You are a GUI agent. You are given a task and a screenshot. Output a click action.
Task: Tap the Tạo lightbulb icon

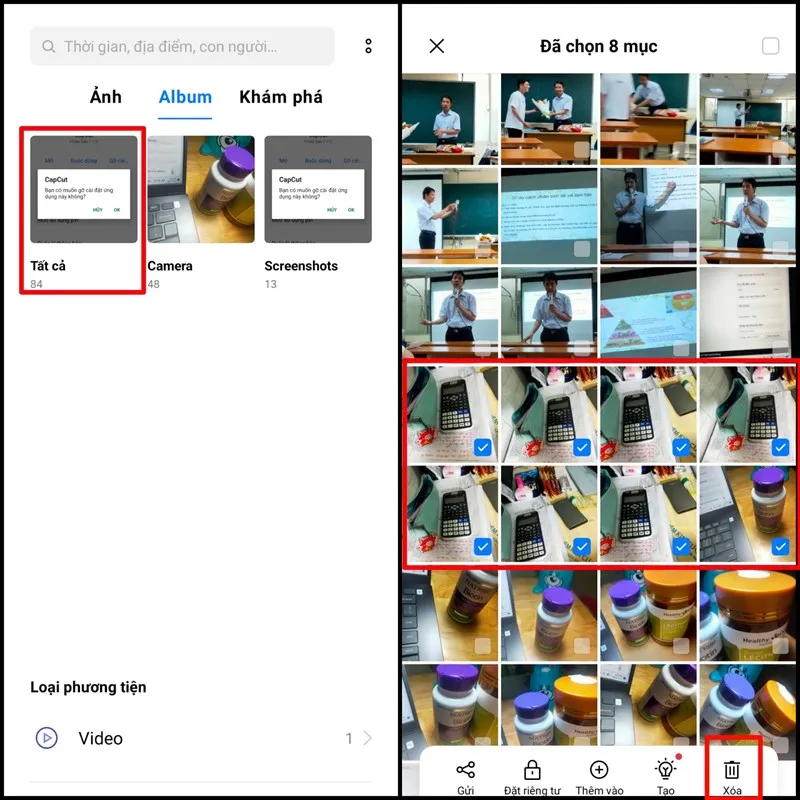coord(665,769)
